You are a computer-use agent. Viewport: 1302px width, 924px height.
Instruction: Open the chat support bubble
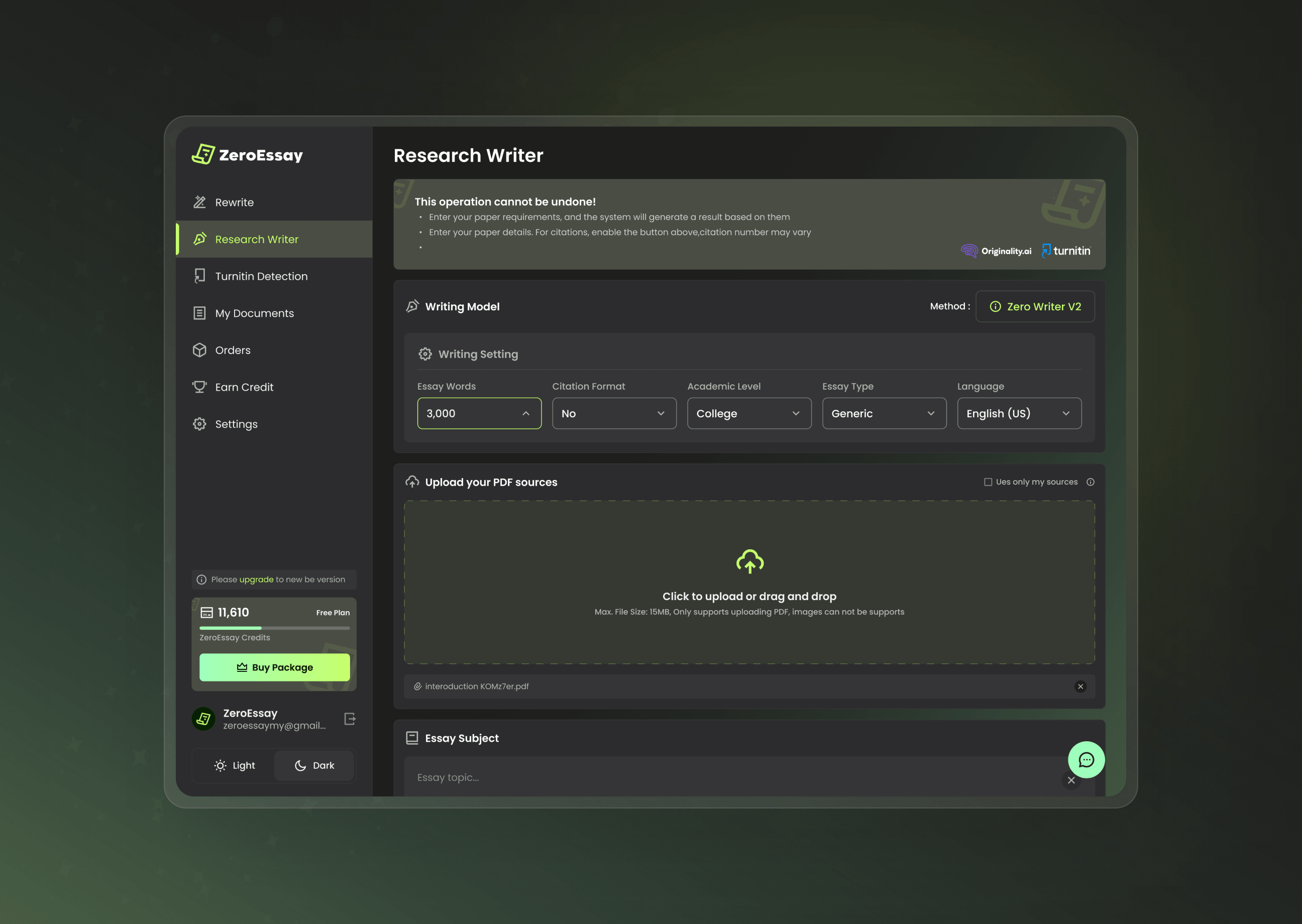(1086, 760)
